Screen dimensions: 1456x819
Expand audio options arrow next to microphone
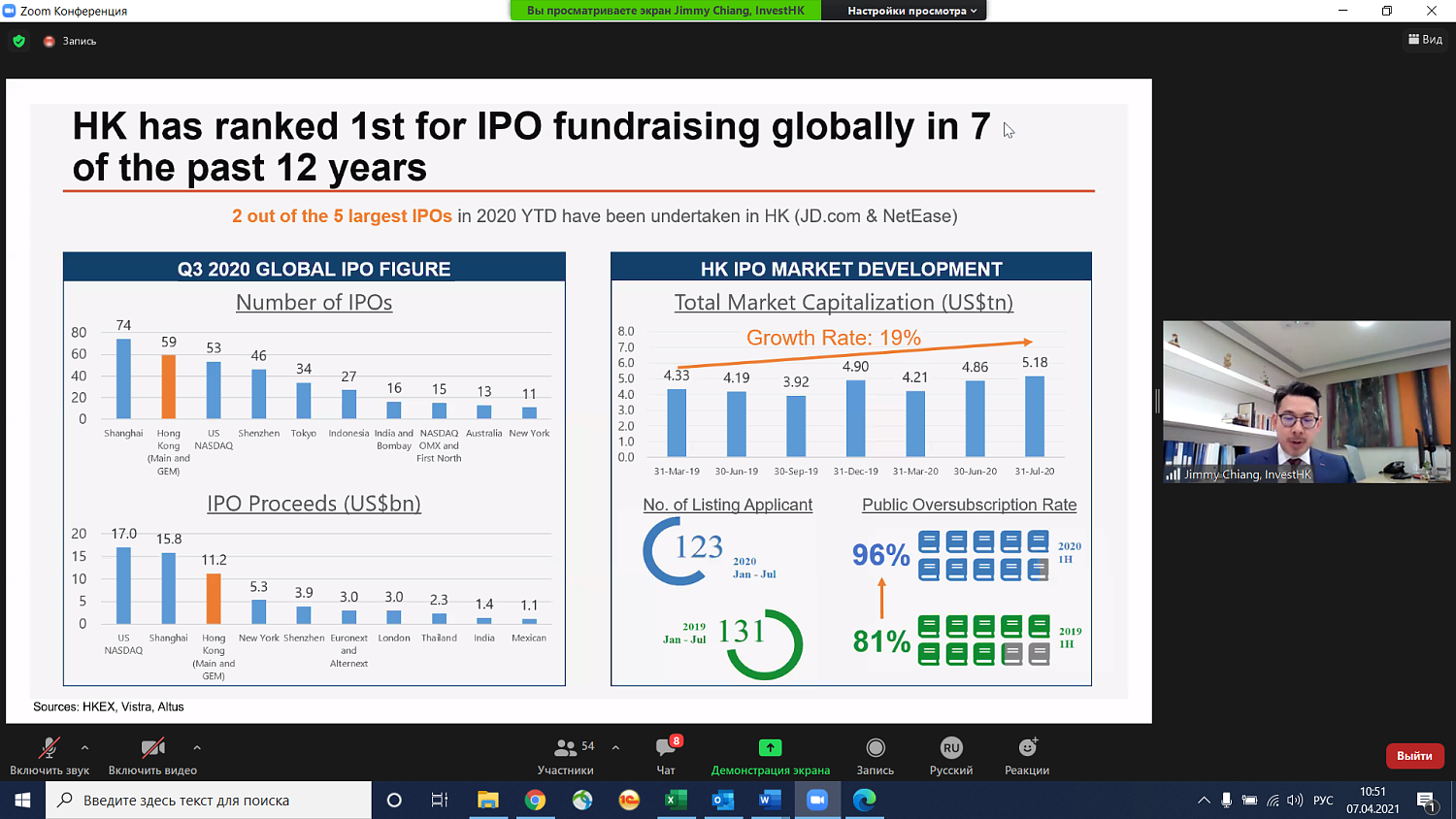[x=84, y=747]
